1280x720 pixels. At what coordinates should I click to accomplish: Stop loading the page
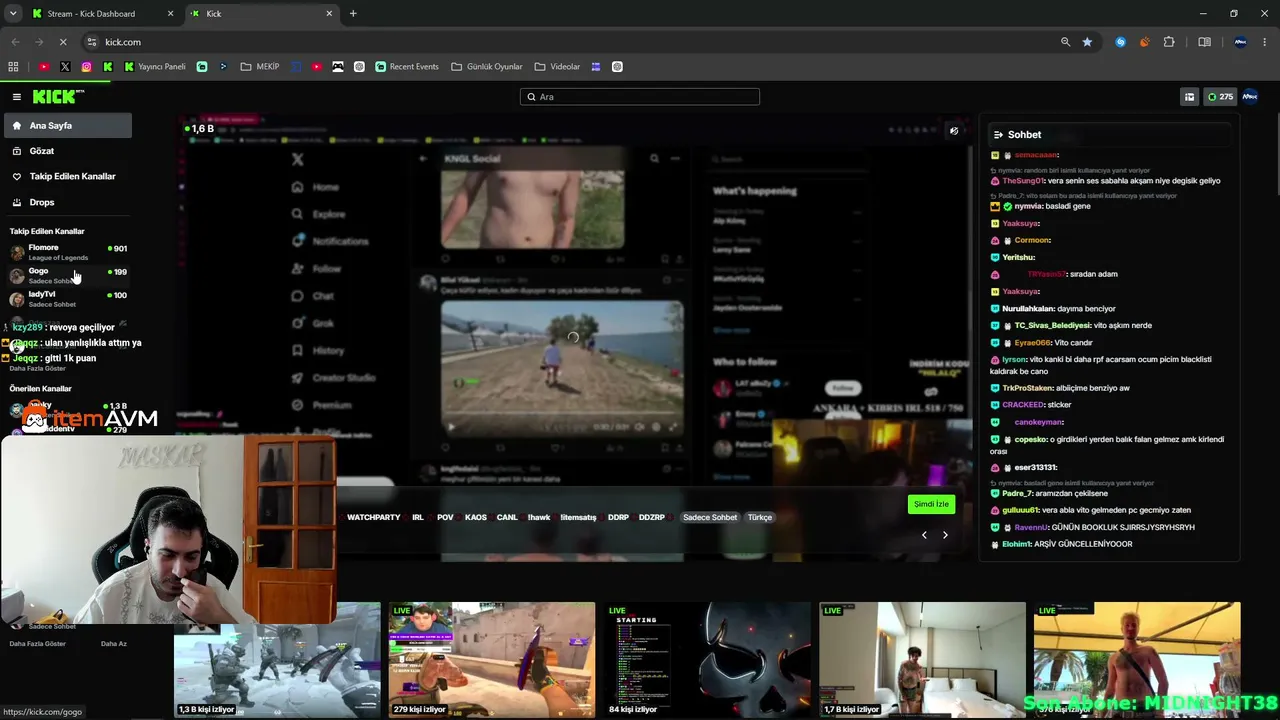[x=62, y=42]
